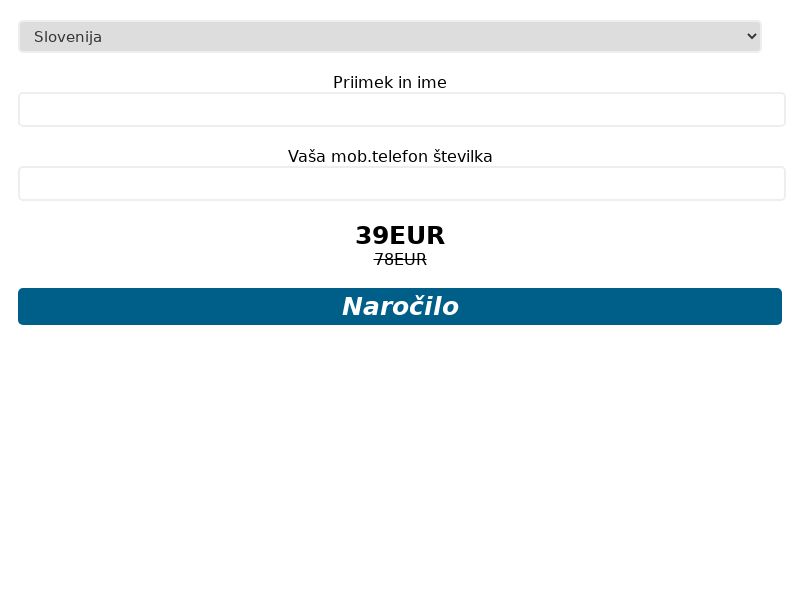Open the Slovenija country dropdown

click(390, 36)
